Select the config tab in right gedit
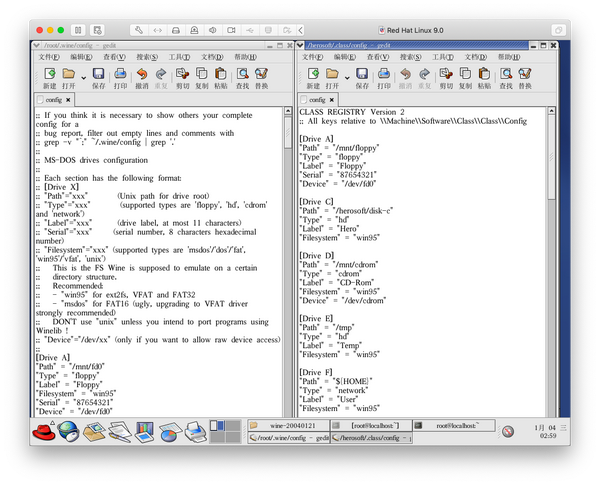The height and width of the screenshot is (485, 600). [x=318, y=100]
